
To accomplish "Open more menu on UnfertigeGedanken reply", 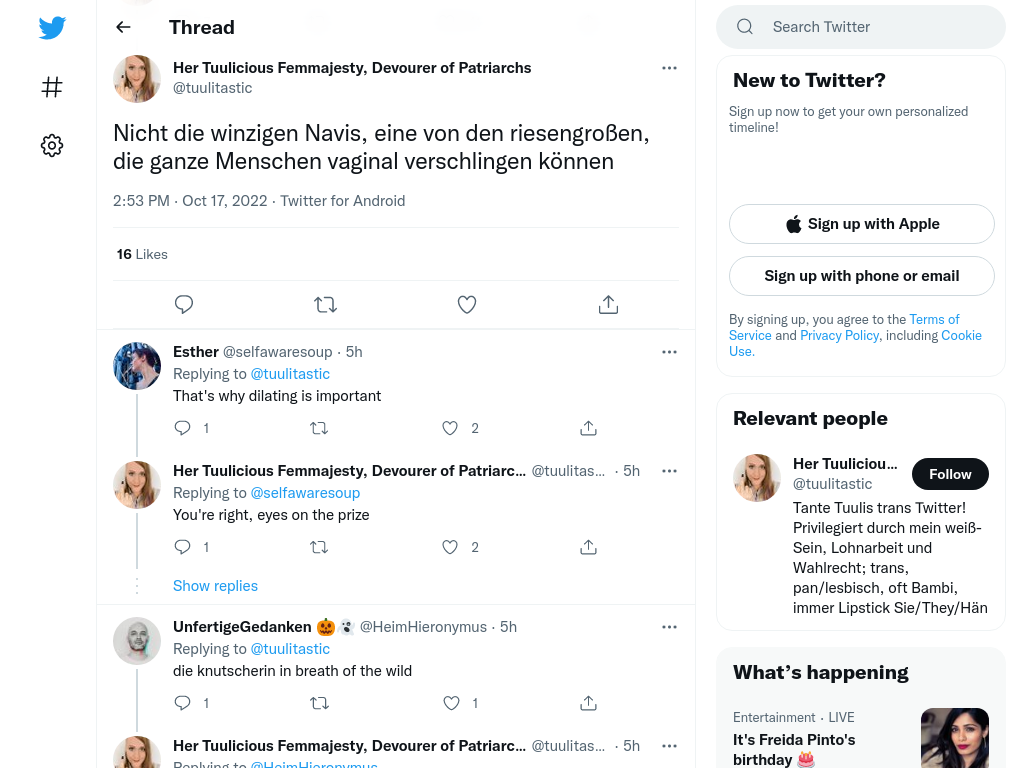I will (x=669, y=627).
